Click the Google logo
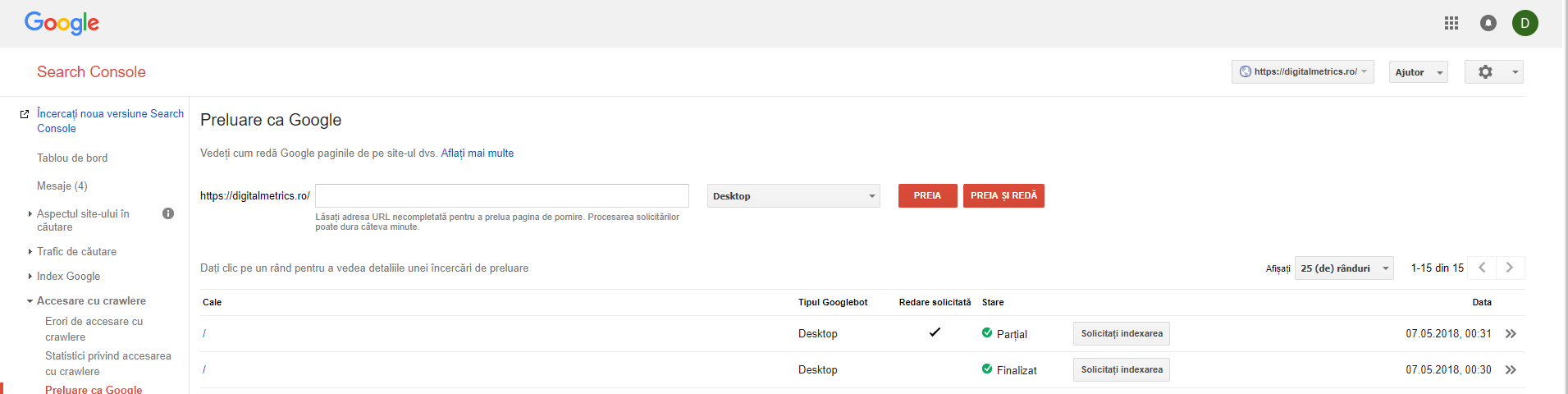This screenshot has width=1568, height=394. point(62,23)
